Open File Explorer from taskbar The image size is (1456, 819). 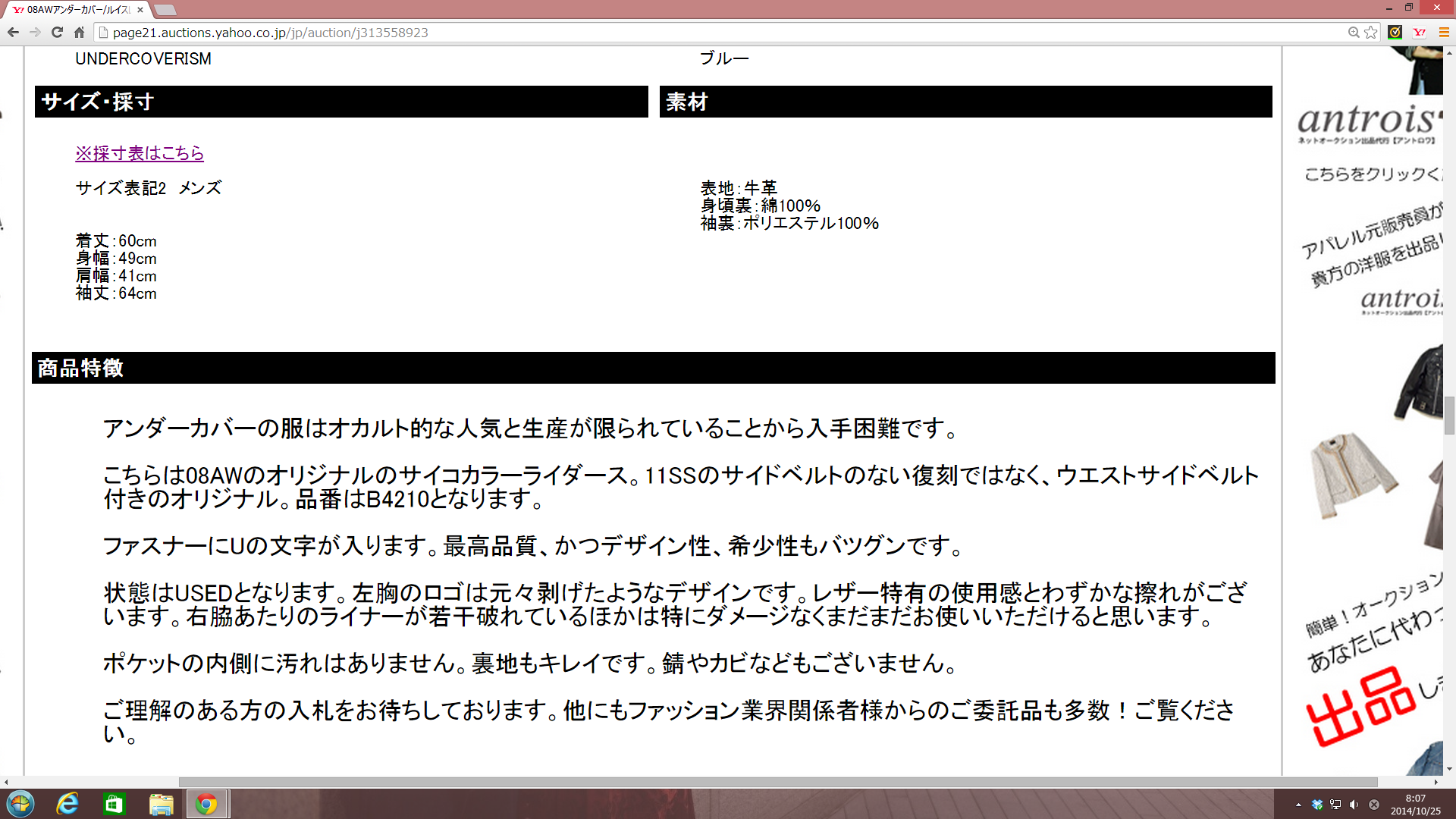pos(161,804)
